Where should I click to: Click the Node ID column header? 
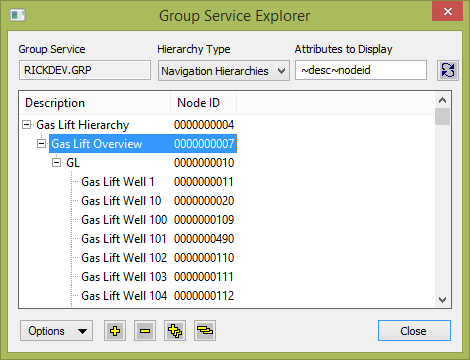tap(203, 103)
